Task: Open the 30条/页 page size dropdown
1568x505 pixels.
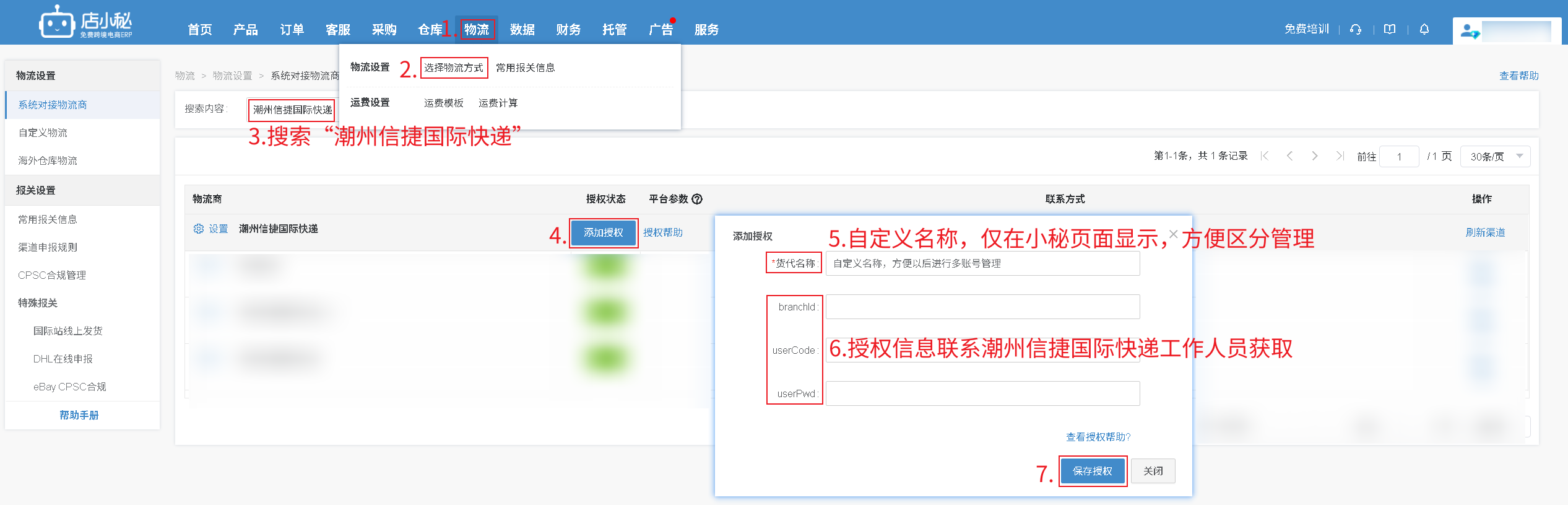Action: [x=1495, y=156]
